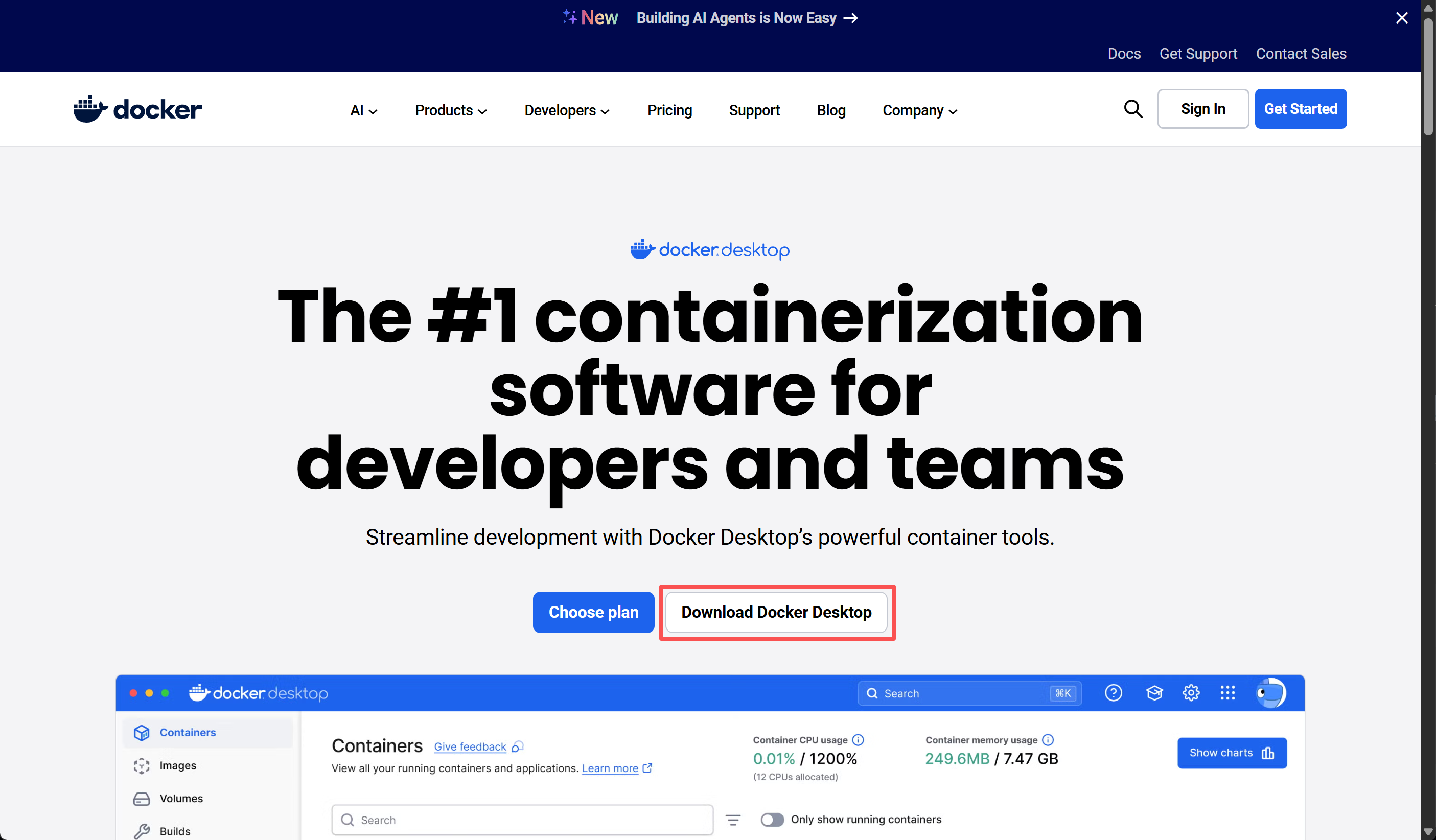Open the apps grid icon in Docker Desktop preview
This screenshot has height=840, width=1436.
click(1227, 693)
